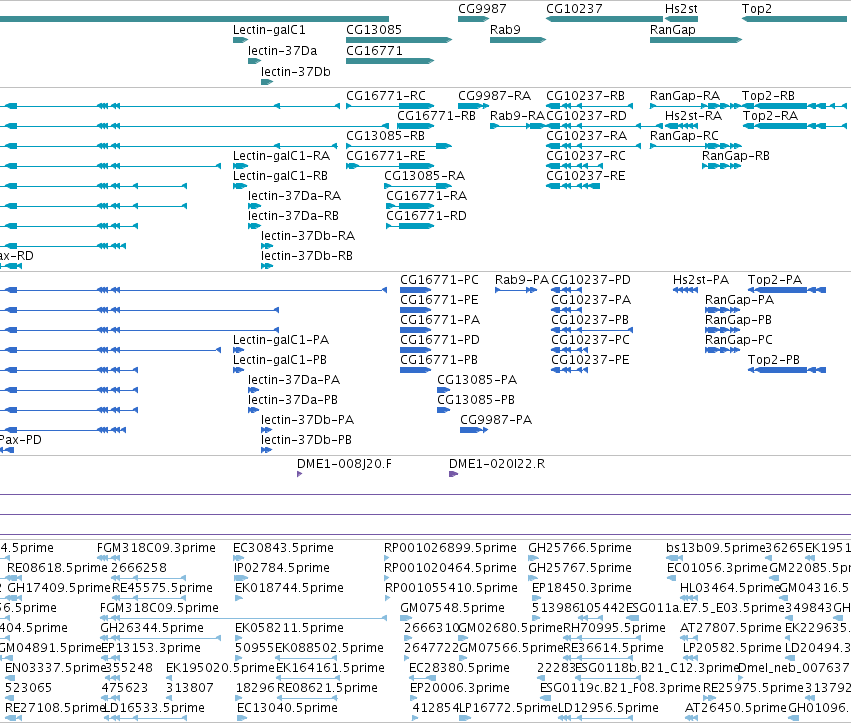Image resolution: width=851 pixels, height=723 pixels.
Task: Select the CG16771-RE transcript label
Action: tap(386, 156)
